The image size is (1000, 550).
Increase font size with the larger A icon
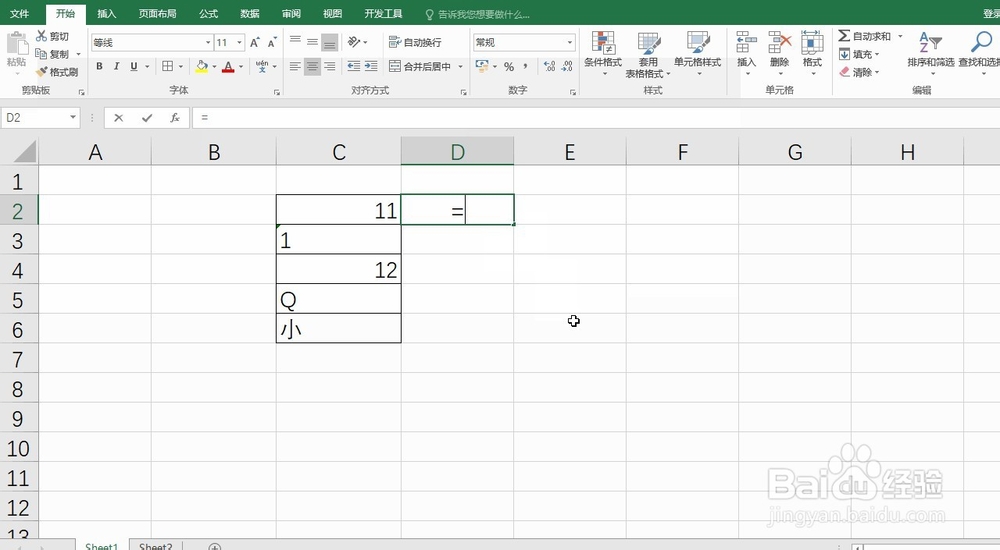254,43
